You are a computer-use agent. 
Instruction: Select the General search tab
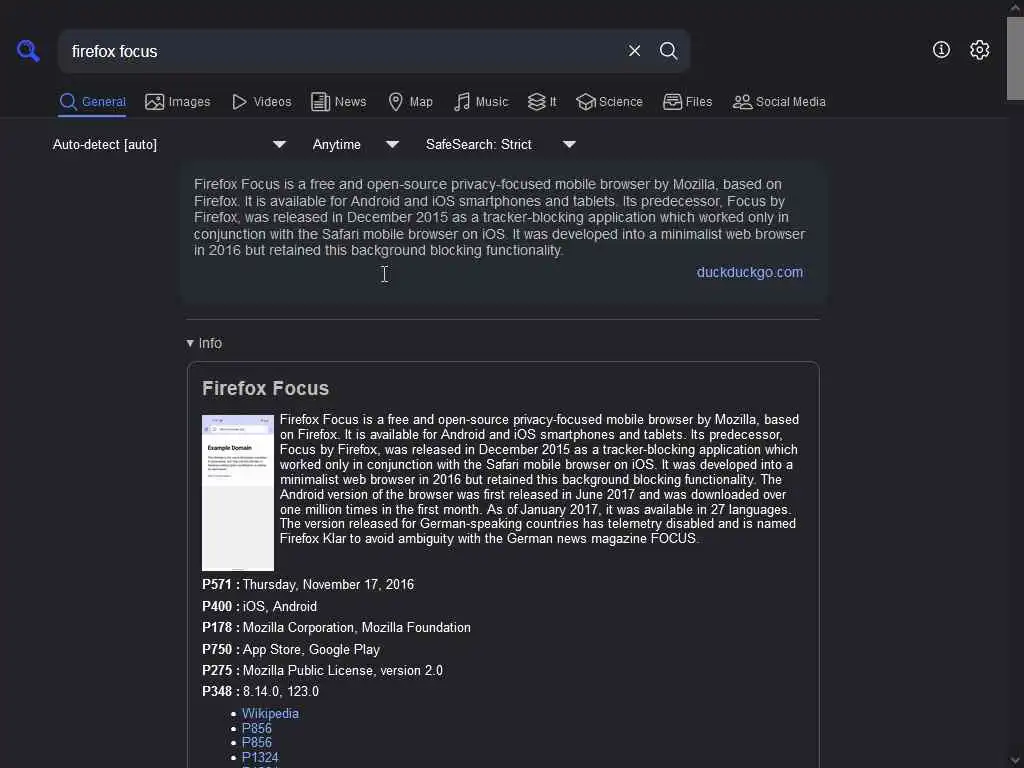(x=92, y=102)
